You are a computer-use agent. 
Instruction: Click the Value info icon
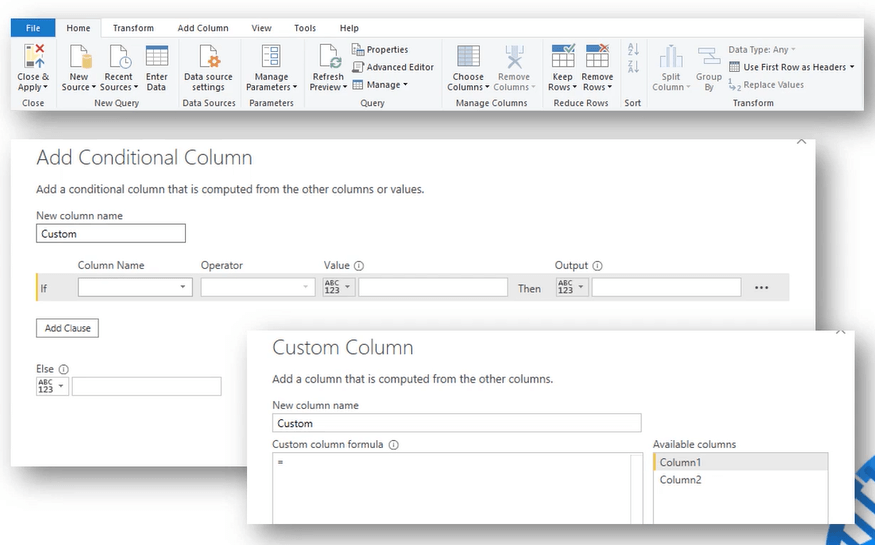pos(359,266)
